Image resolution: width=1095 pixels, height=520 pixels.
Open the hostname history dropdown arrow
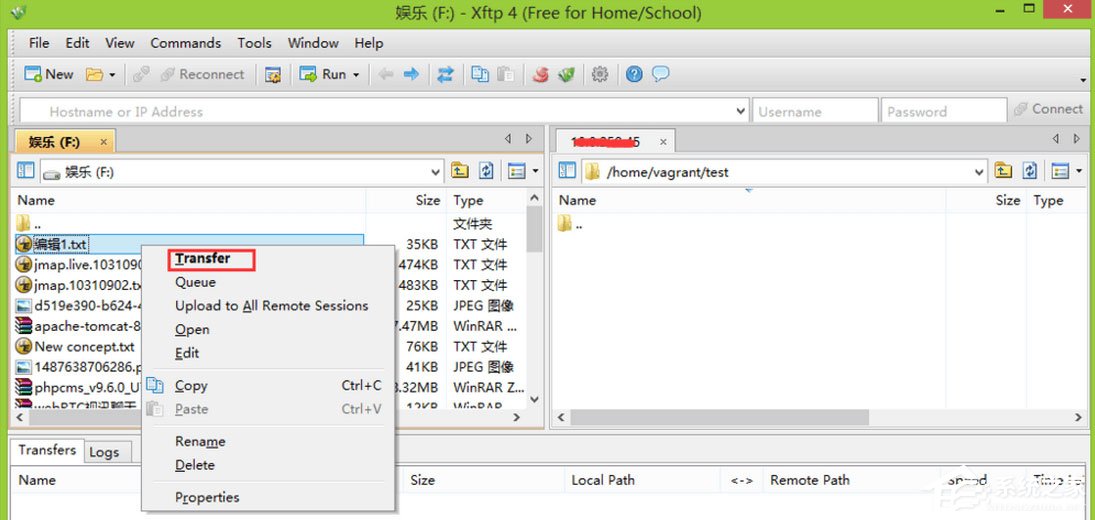[741, 111]
